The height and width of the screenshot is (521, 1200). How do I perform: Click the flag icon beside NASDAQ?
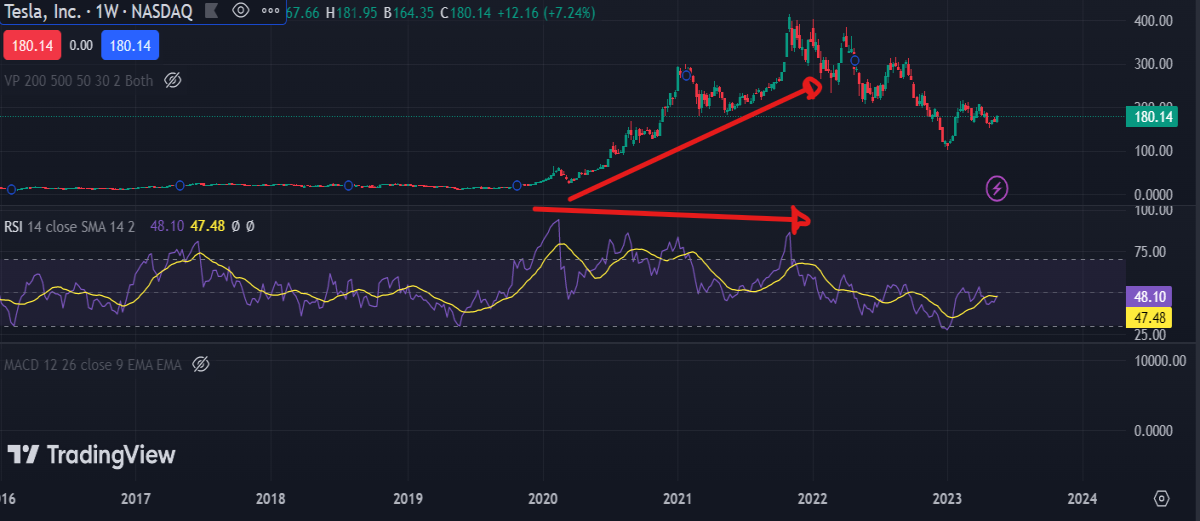[213, 11]
